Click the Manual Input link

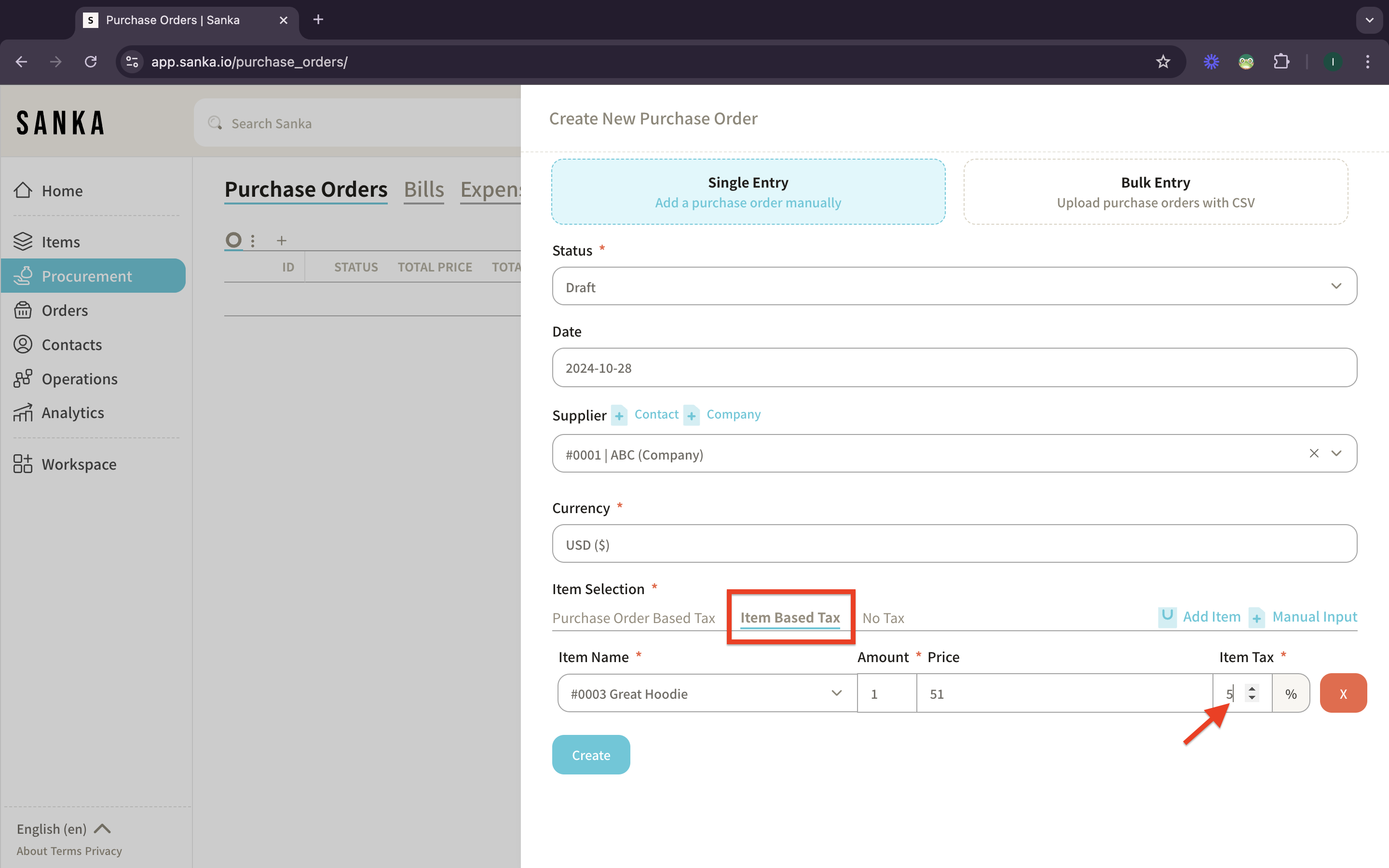coord(1314,617)
